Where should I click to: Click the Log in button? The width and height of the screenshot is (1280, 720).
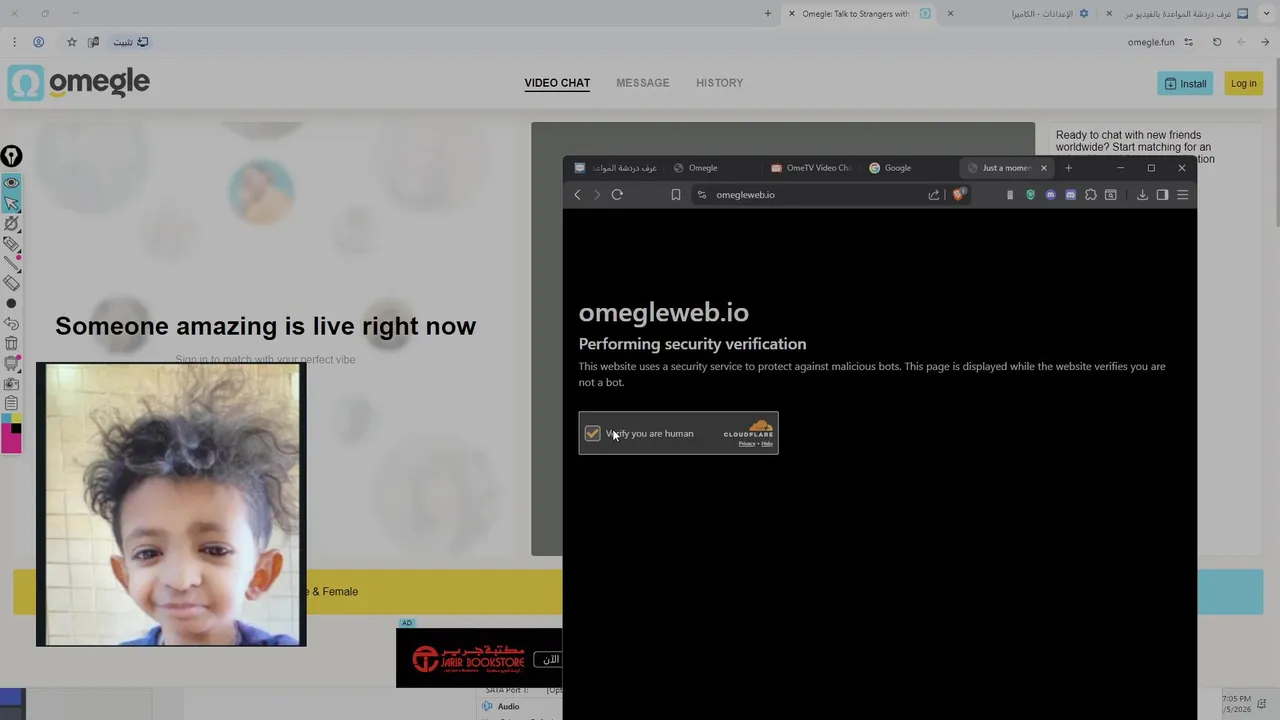[x=1244, y=84]
